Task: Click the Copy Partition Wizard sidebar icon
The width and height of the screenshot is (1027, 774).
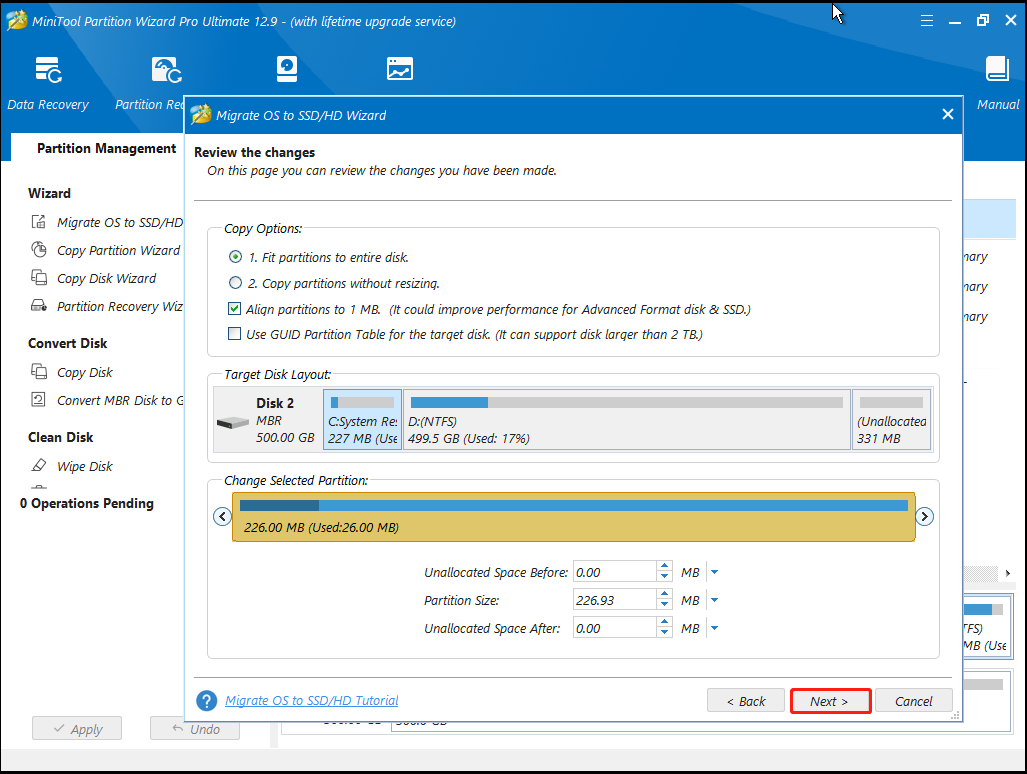Action: tap(39, 249)
